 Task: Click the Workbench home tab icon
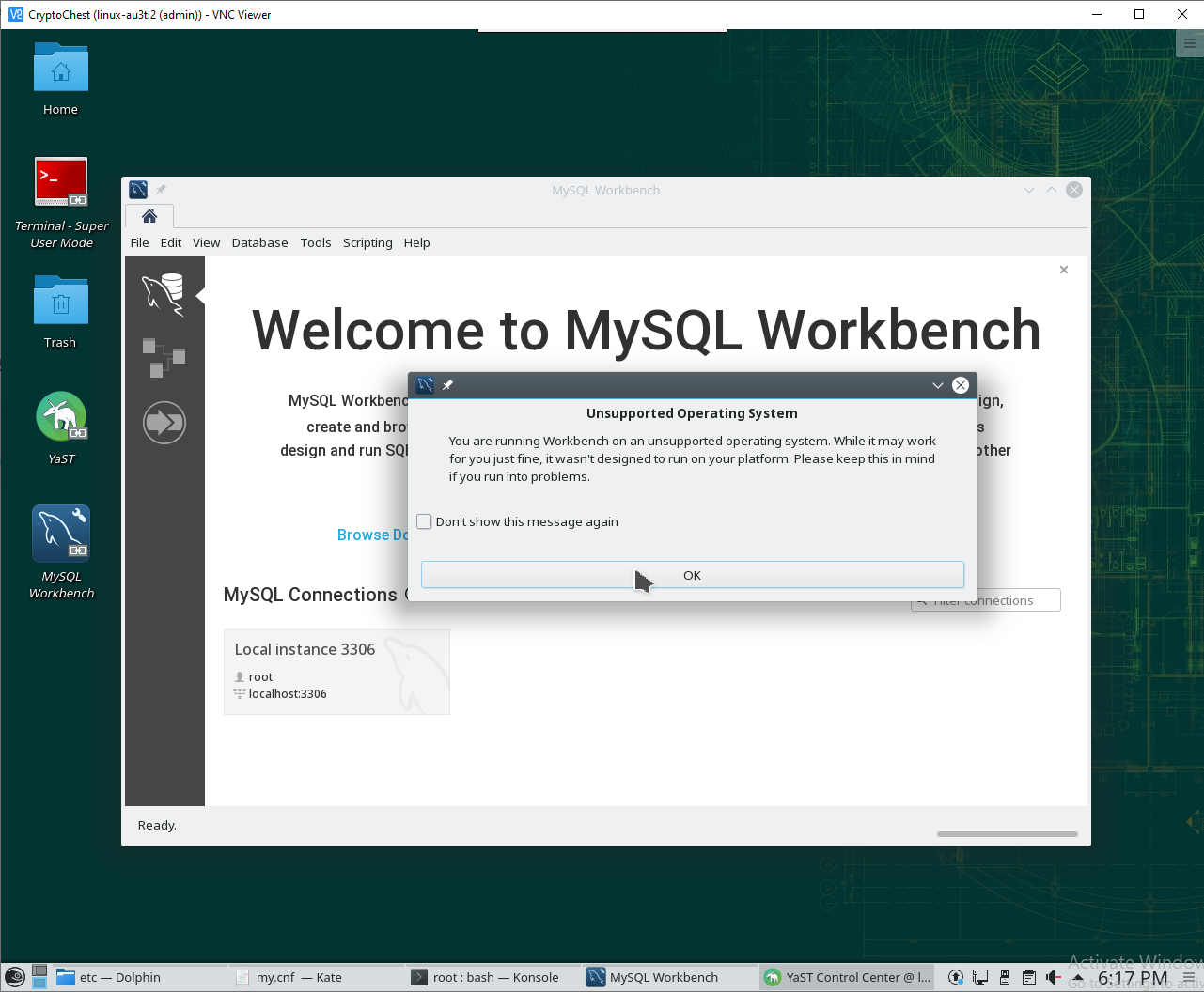click(x=149, y=216)
